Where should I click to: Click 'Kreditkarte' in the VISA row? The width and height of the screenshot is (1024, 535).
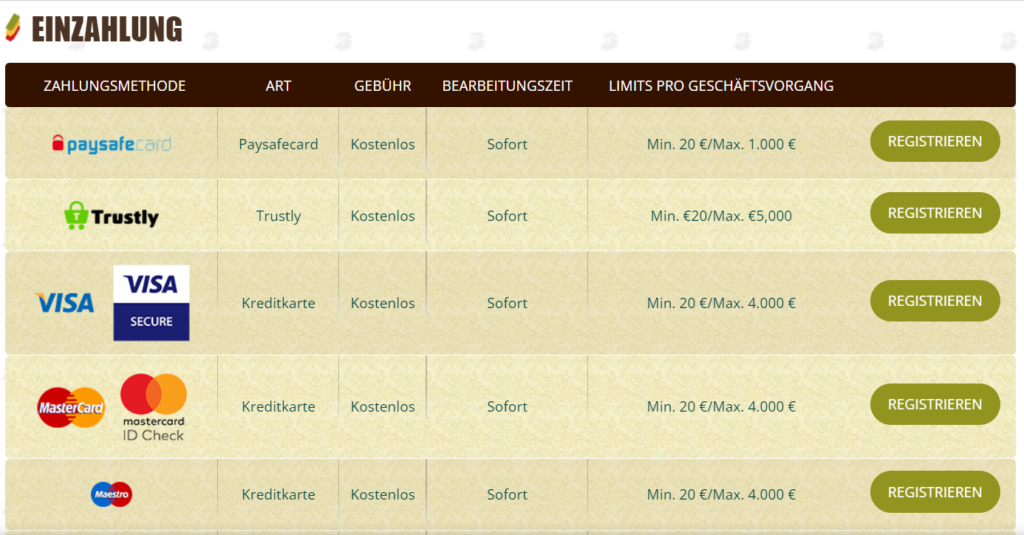coord(278,303)
